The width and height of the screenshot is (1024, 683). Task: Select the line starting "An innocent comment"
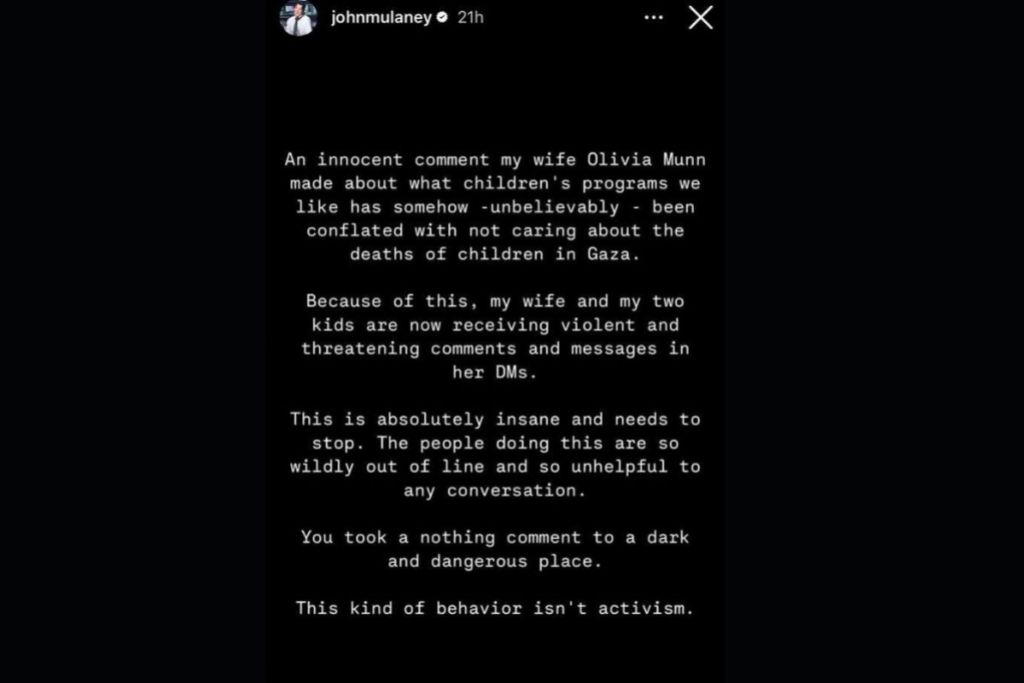click(x=495, y=160)
